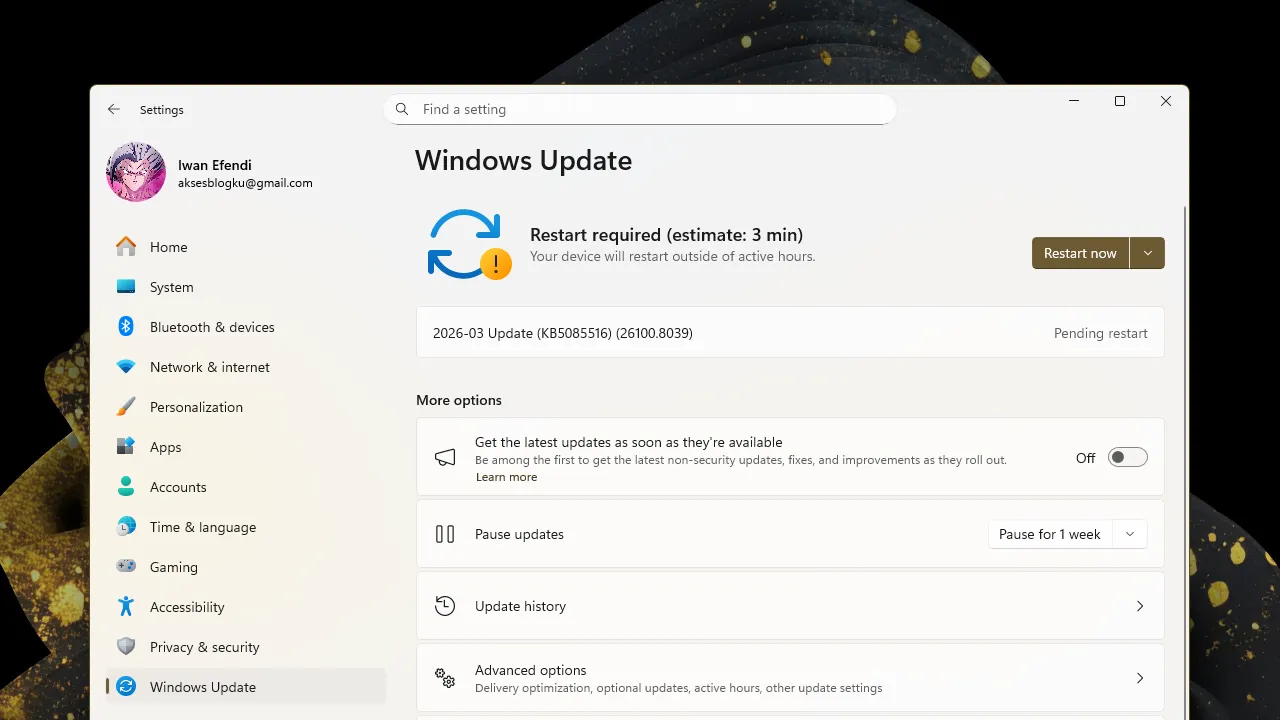Open the Restart now split-button dropdown
The width and height of the screenshot is (1280, 720).
click(1147, 253)
